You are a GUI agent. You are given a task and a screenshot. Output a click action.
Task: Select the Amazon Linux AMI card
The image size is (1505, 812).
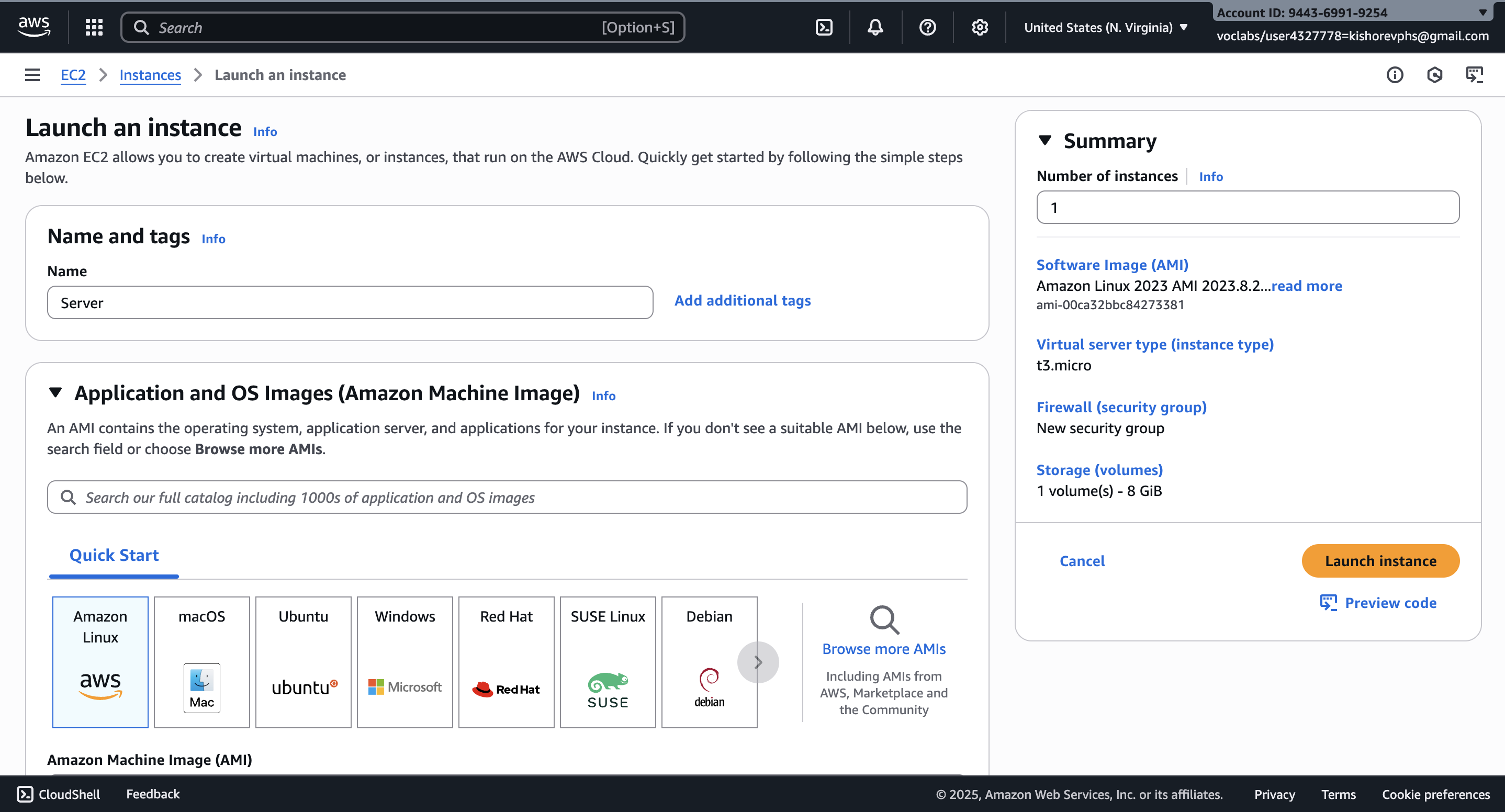tap(100, 662)
